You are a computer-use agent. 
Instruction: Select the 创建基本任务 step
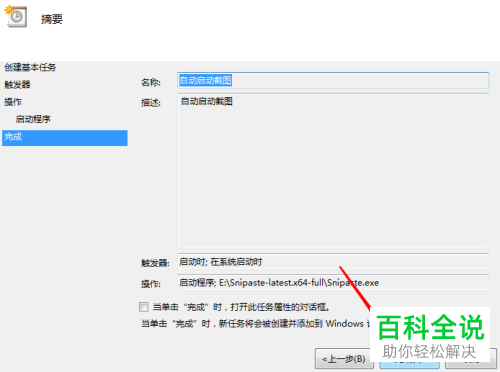[30, 68]
